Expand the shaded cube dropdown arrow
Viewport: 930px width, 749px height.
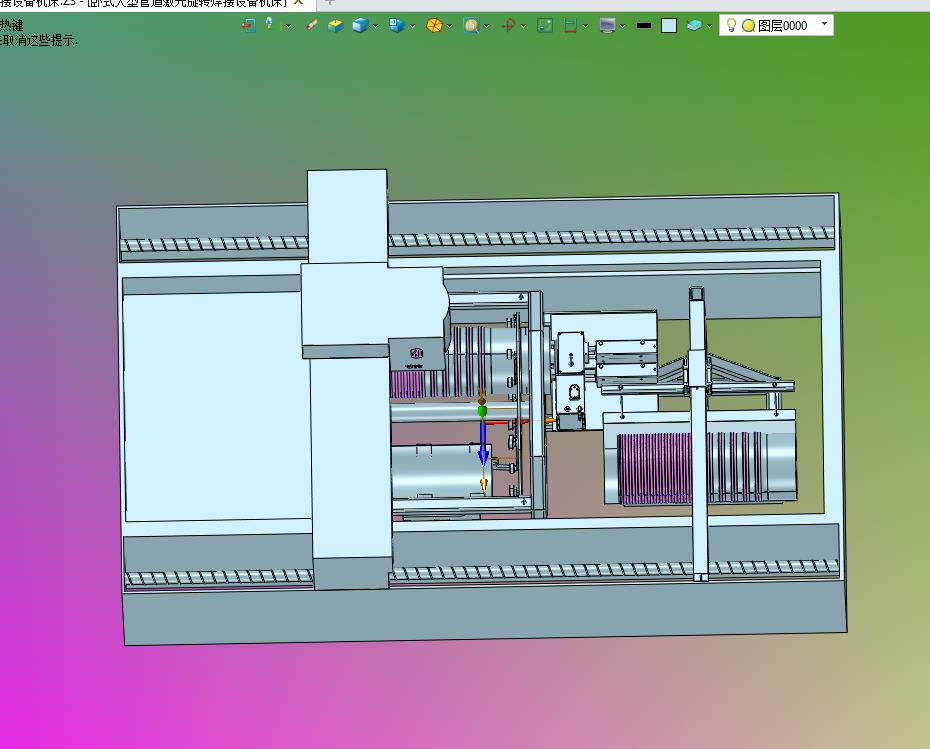(x=375, y=26)
